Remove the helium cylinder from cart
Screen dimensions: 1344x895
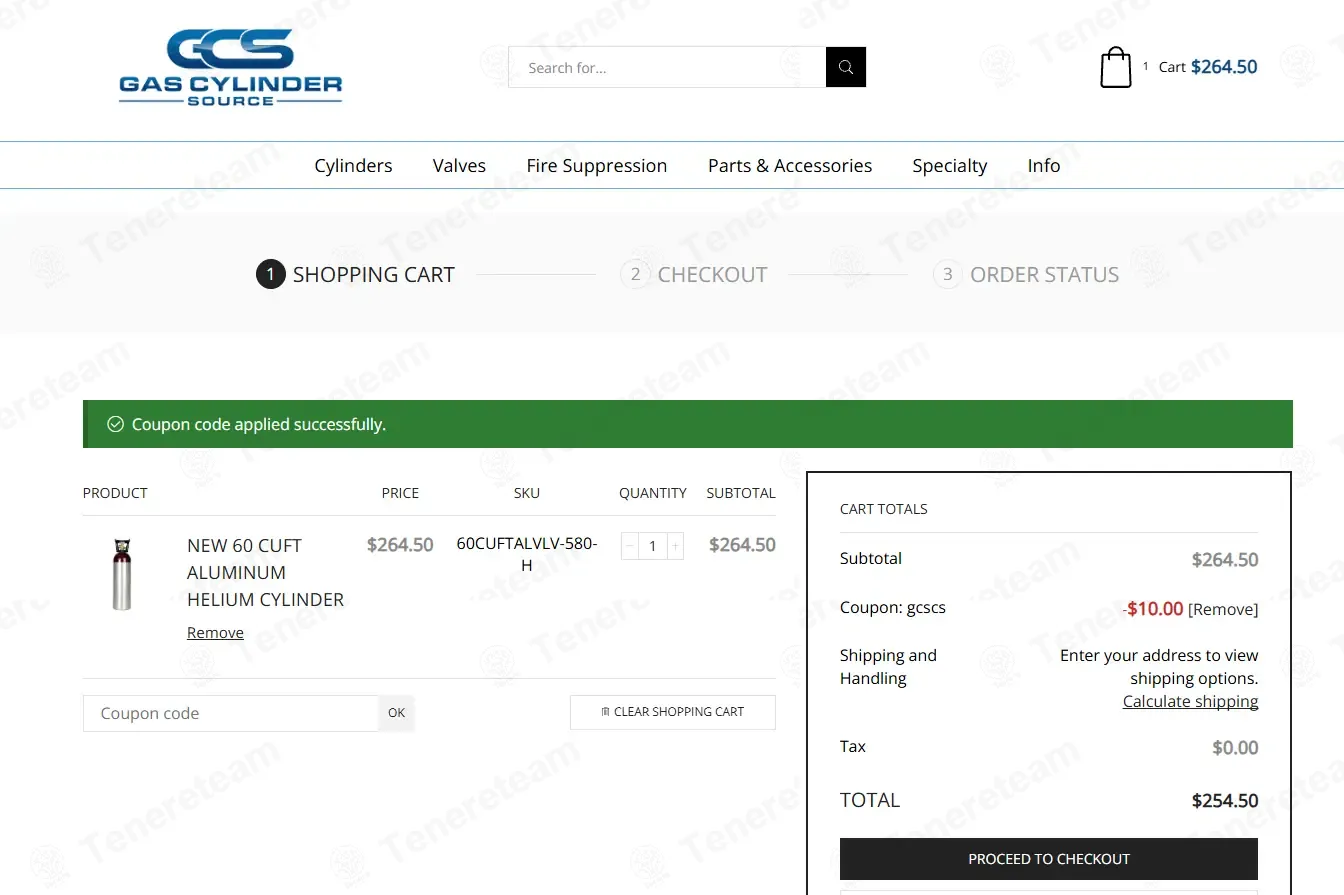[215, 633]
